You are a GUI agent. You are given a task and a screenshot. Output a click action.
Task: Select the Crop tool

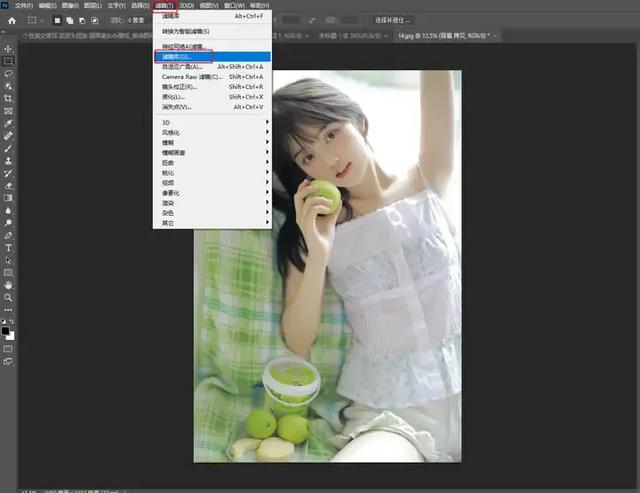click(x=8, y=98)
